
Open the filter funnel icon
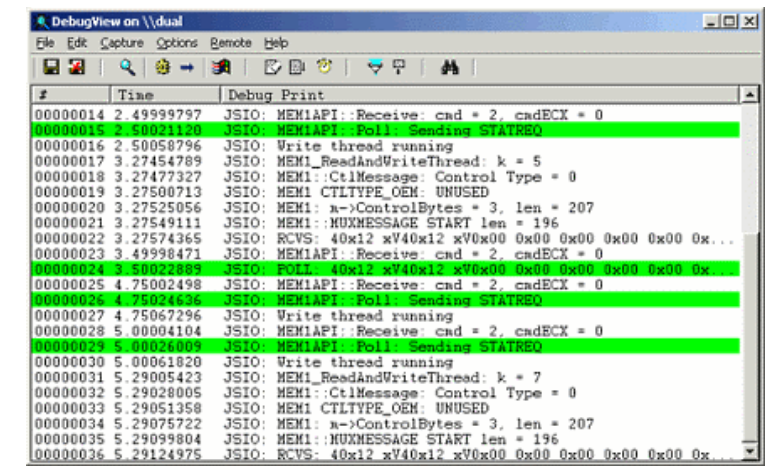point(375,67)
